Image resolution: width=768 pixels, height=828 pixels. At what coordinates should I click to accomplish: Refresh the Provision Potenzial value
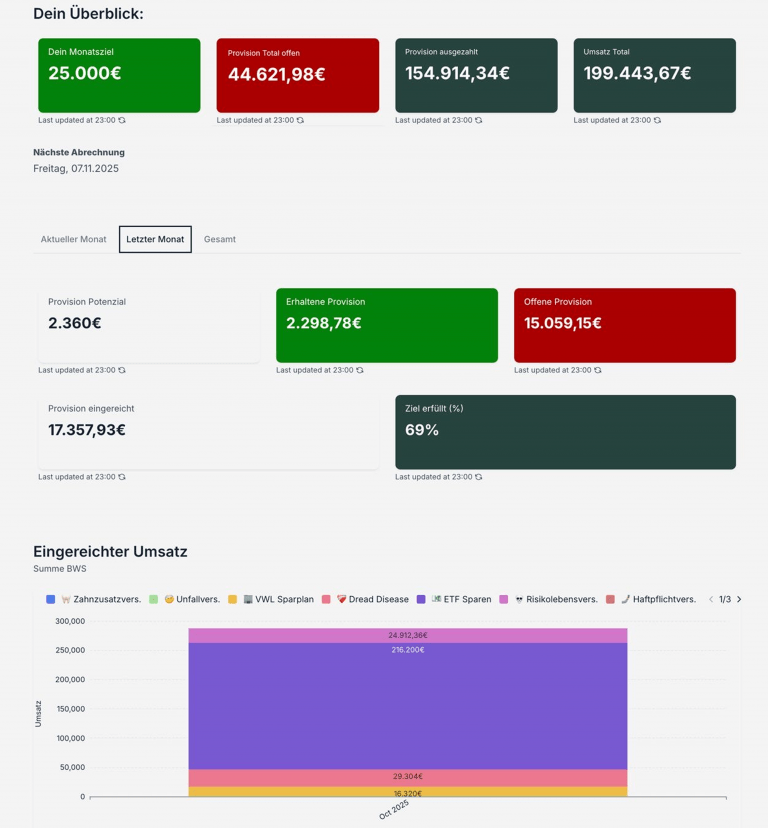[122, 370]
